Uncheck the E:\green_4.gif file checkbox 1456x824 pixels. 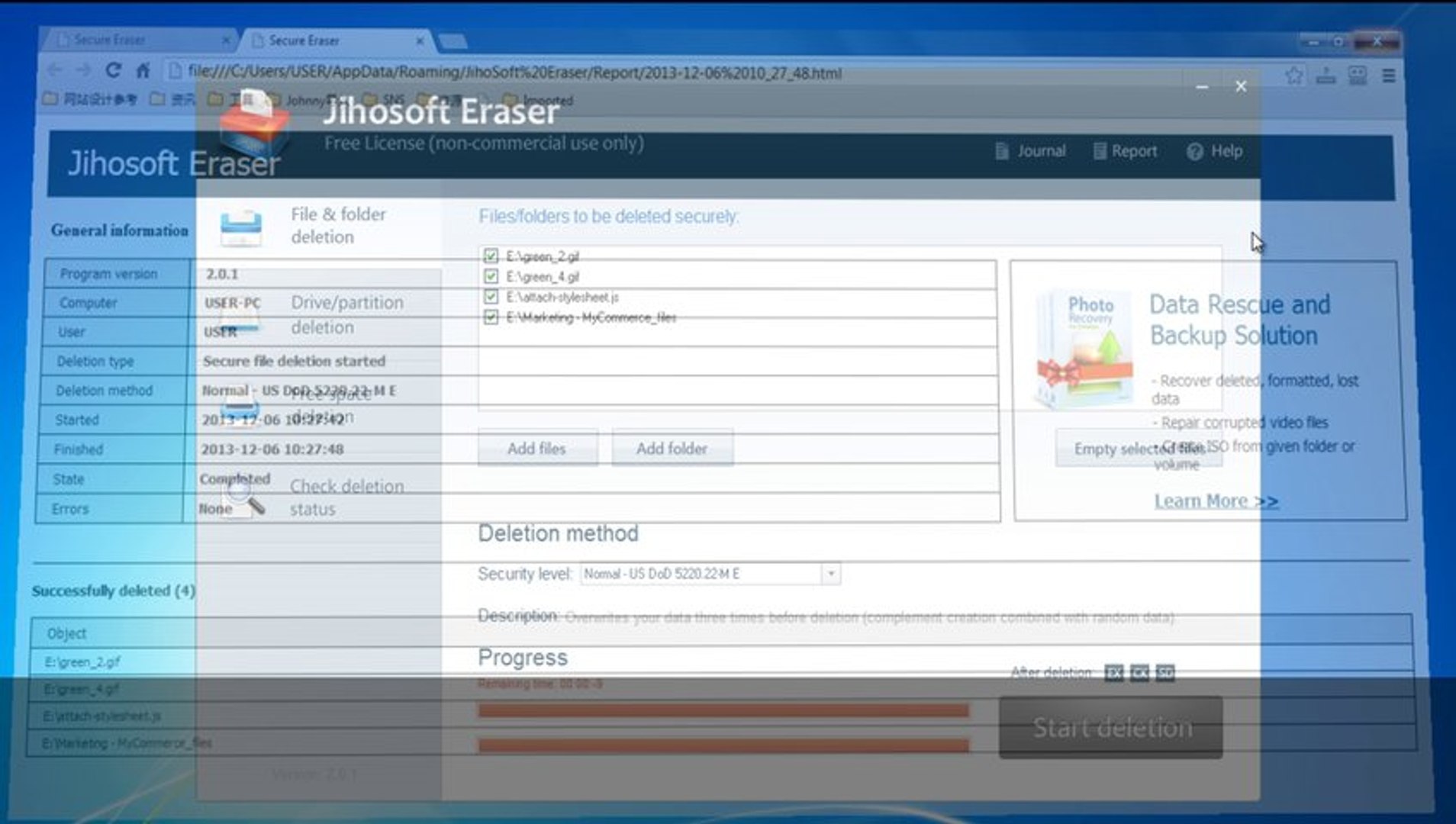point(491,276)
